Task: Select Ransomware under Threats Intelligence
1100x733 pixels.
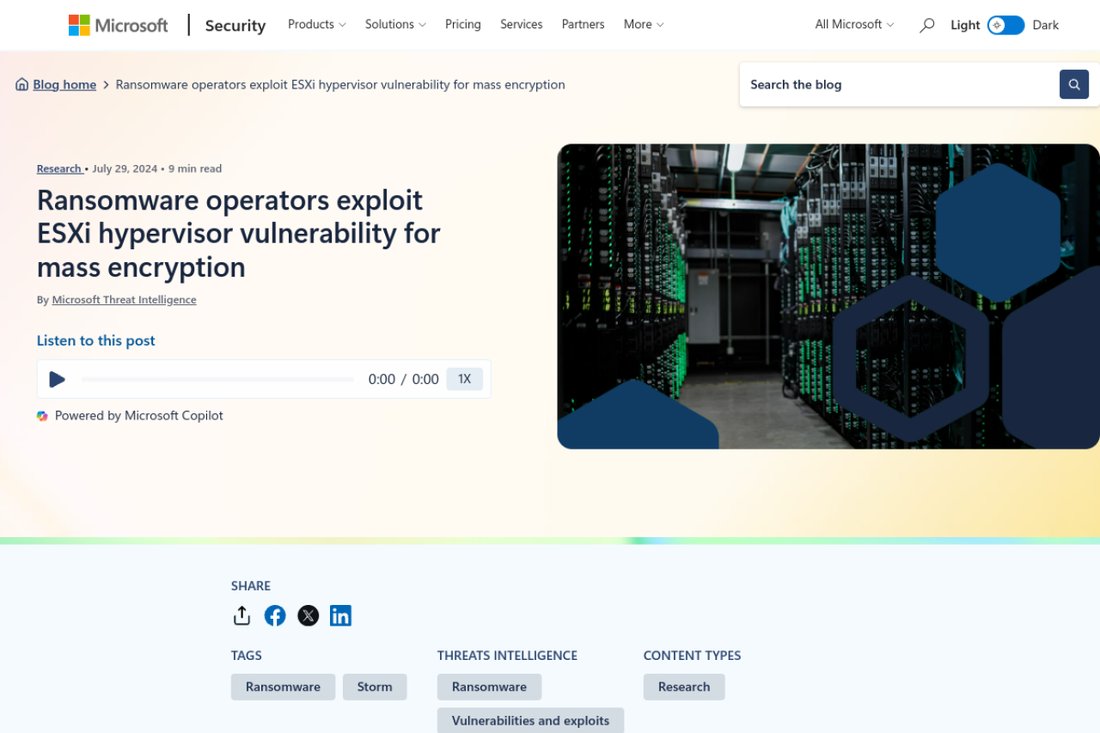Action: tap(489, 687)
